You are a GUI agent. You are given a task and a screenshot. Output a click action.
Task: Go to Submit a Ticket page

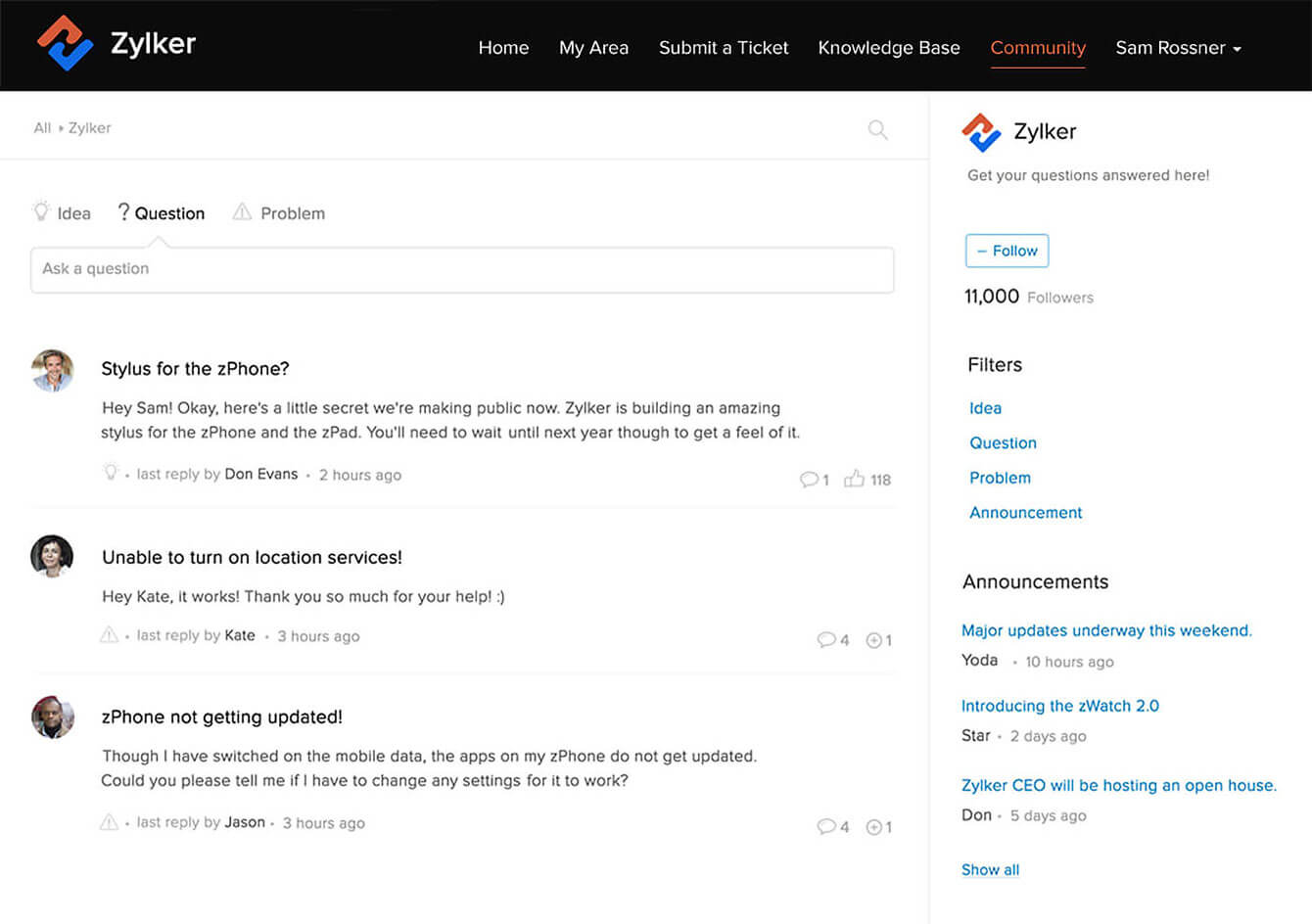724,48
